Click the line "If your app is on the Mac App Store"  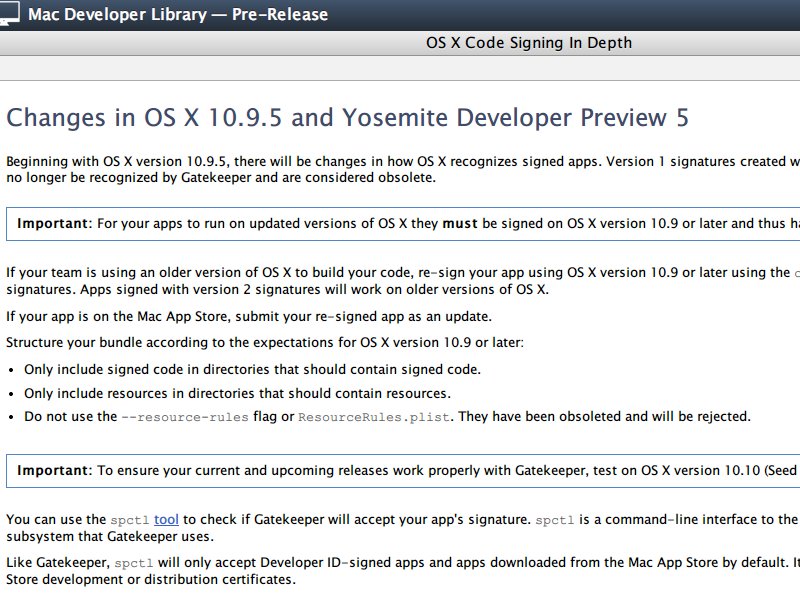(x=249, y=317)
